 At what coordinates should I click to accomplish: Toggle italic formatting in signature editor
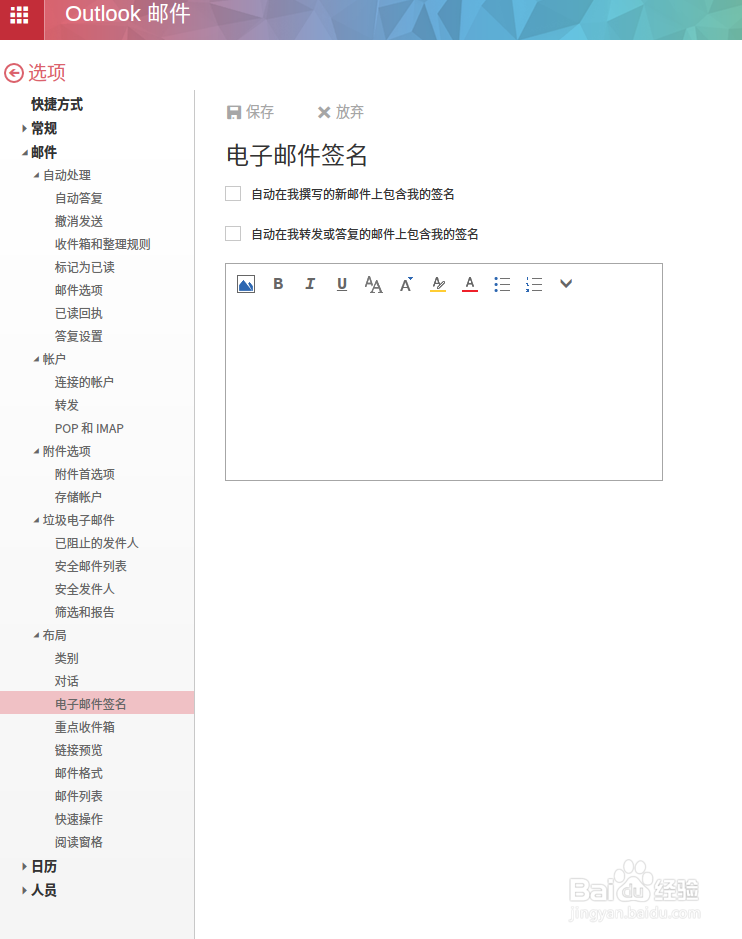point(310,284)
